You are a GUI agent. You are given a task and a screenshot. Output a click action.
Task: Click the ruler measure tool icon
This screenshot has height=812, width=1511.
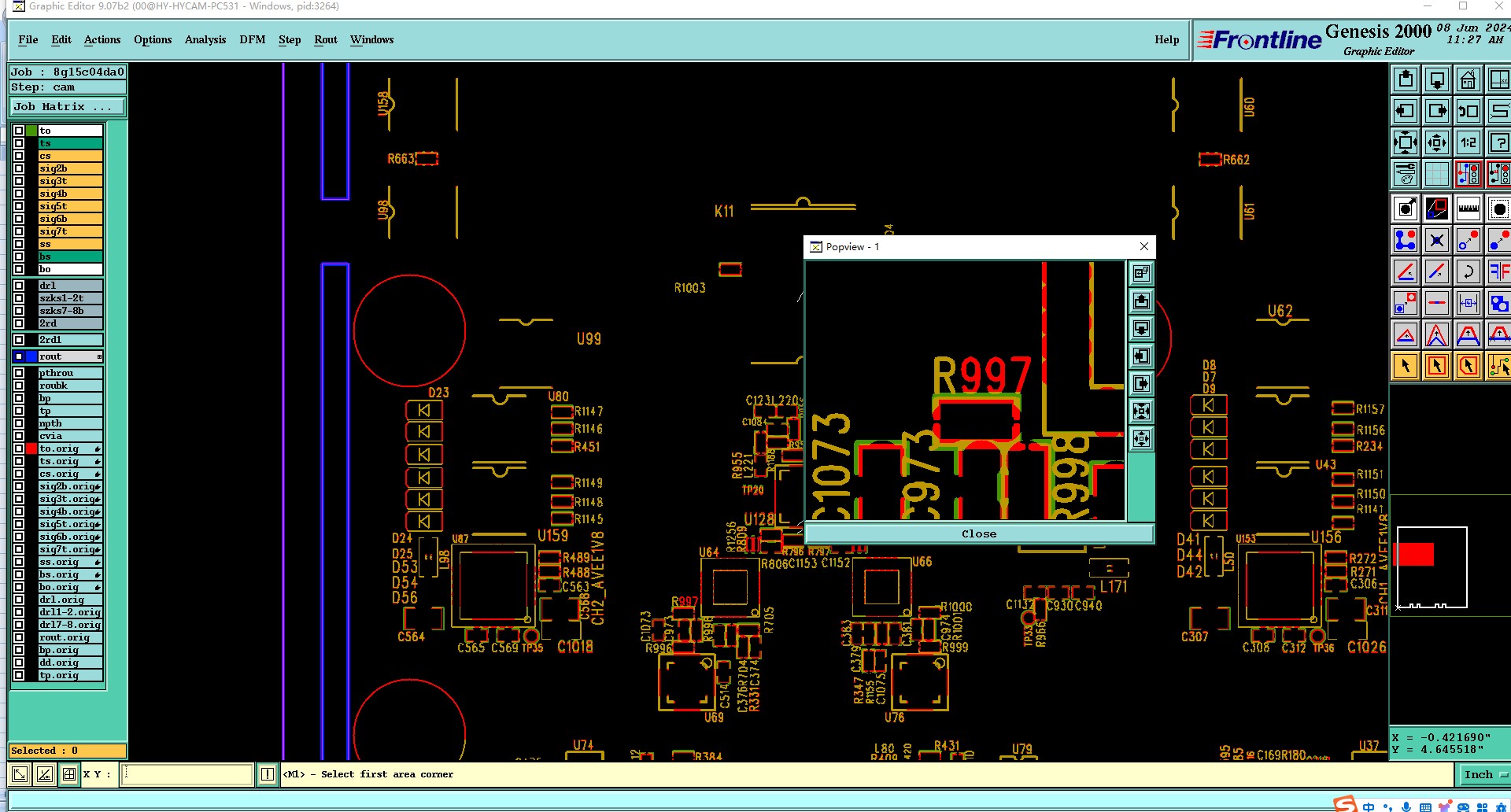pyautogui.click(x=1469, y=209)
